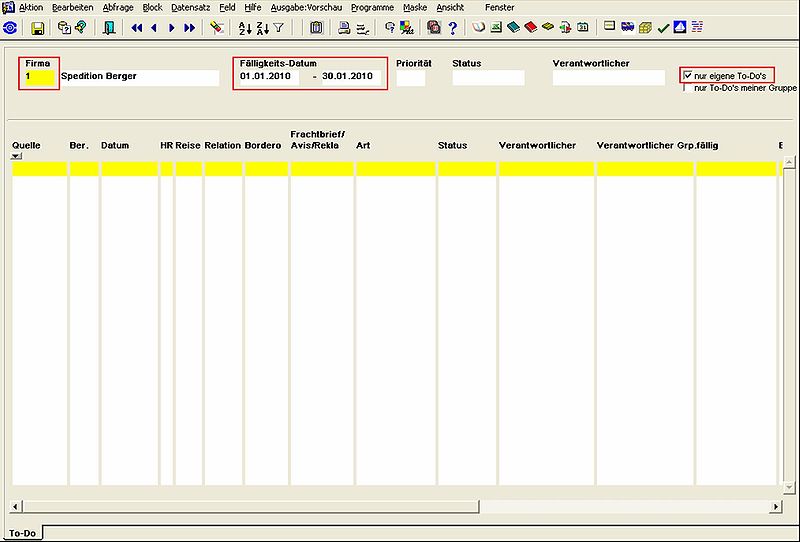
Task: Open the dropdown arrow under Quelle
Action: tap(16, 156)
